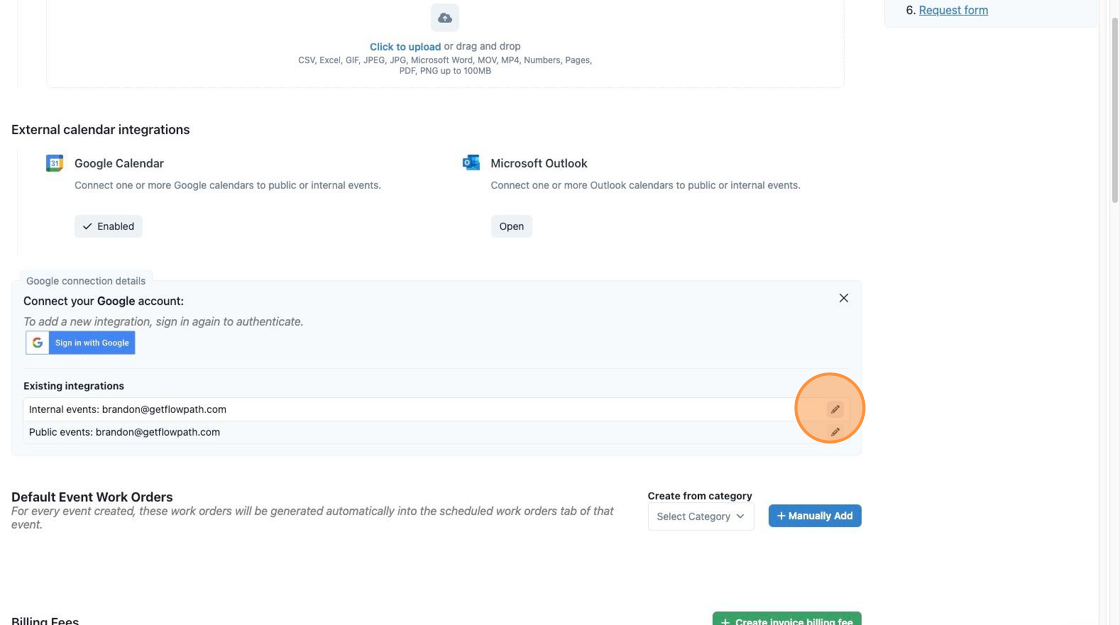The width and height of the screenshot is (1120, 625).
Task: Click the 'Click to upload' link
Action: click(x=405, y=46)
